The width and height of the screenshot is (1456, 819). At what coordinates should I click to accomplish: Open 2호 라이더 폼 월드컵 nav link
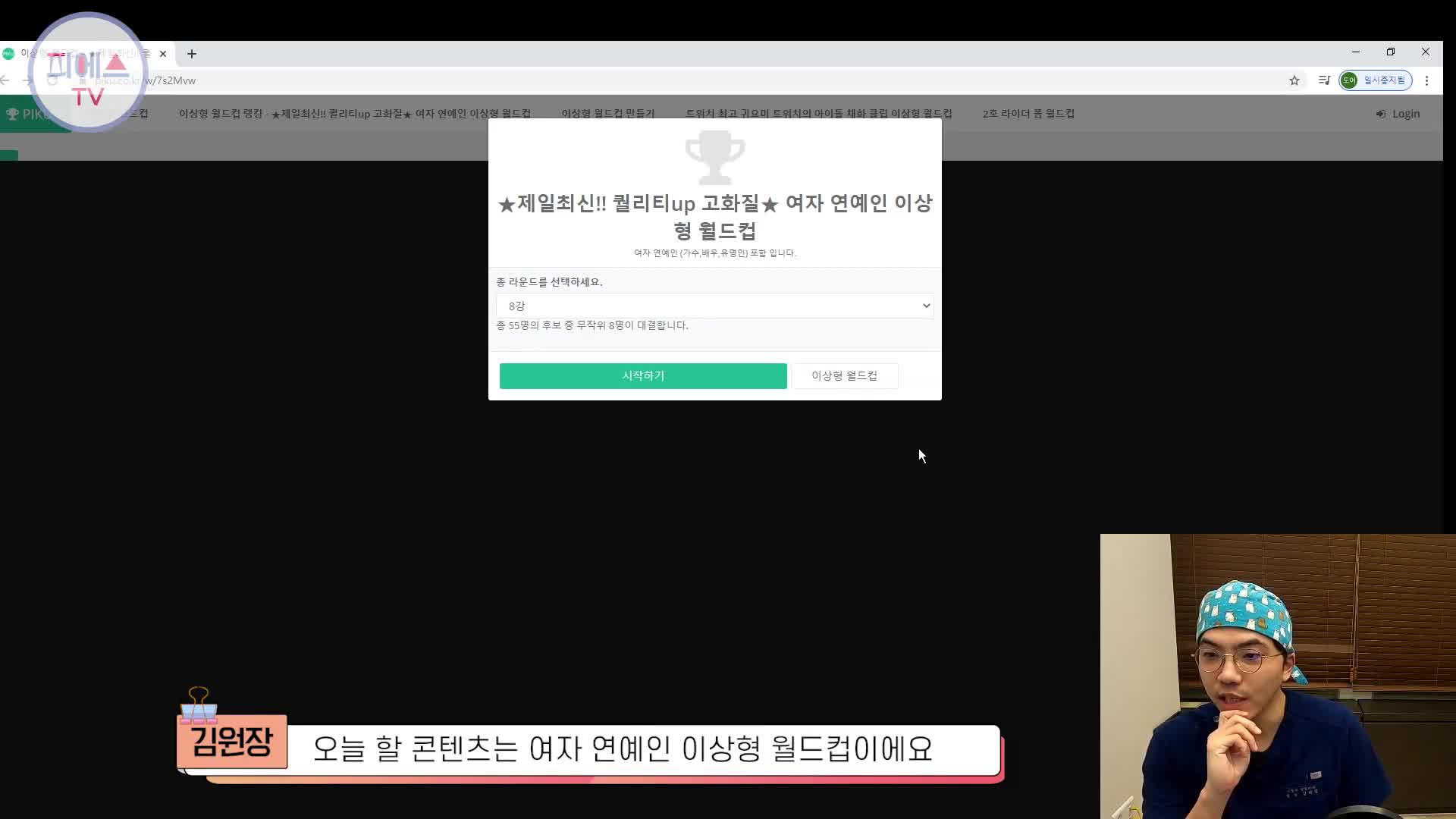pos(1028,114)
